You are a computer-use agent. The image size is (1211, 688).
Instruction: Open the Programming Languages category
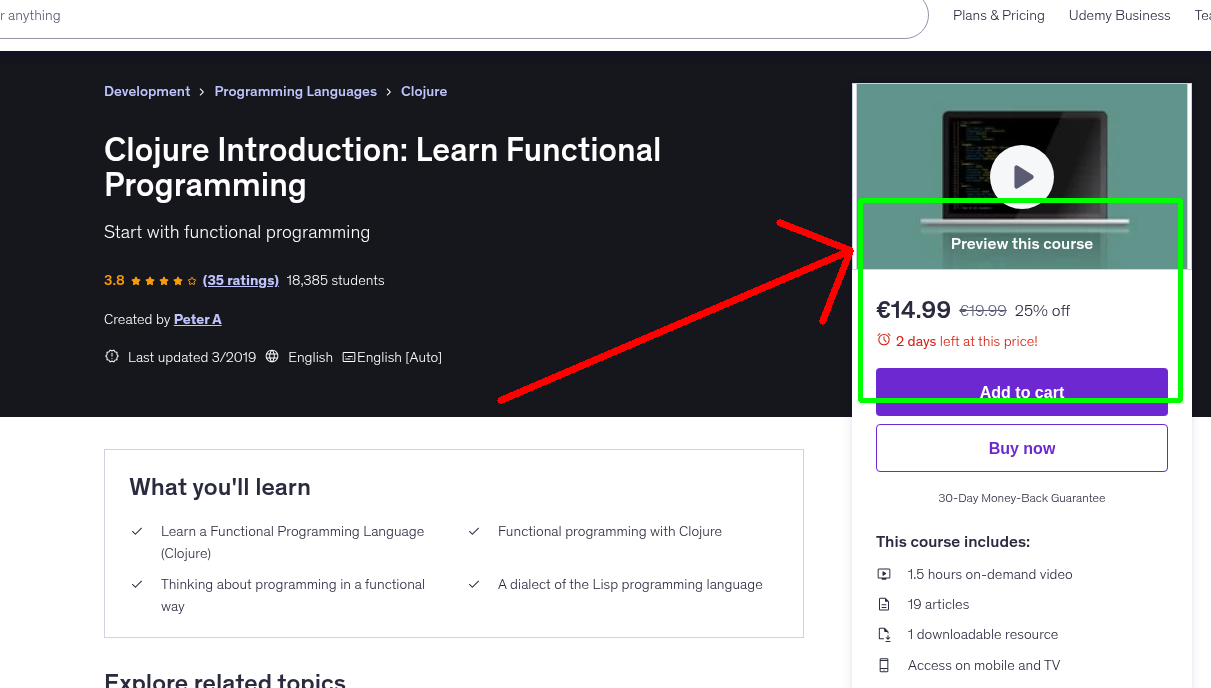295,91
